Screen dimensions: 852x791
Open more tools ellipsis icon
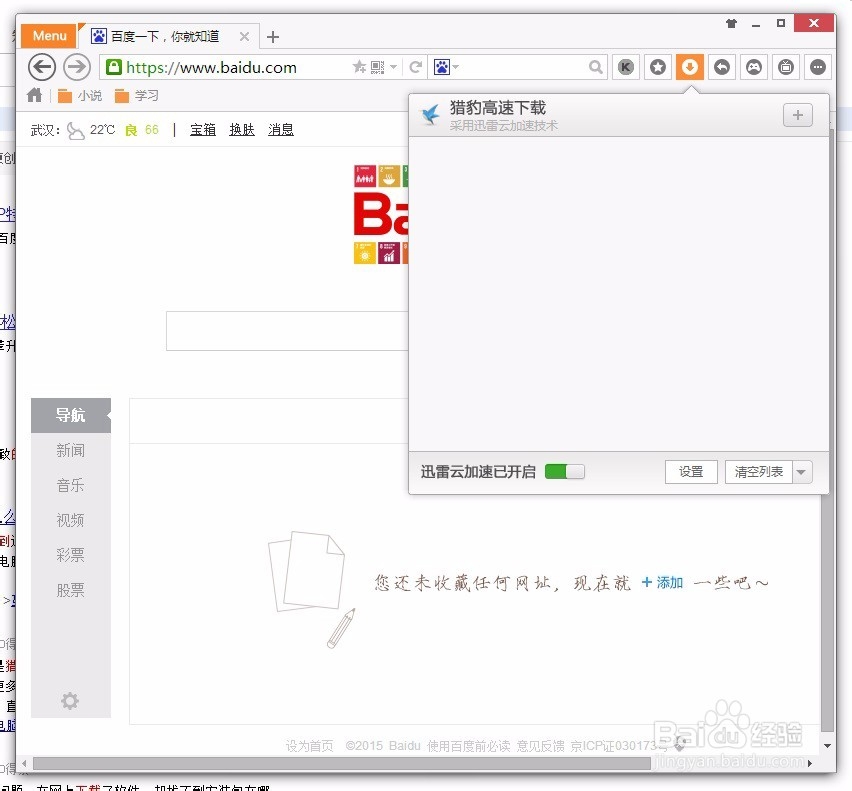click(x=818, y=67)
